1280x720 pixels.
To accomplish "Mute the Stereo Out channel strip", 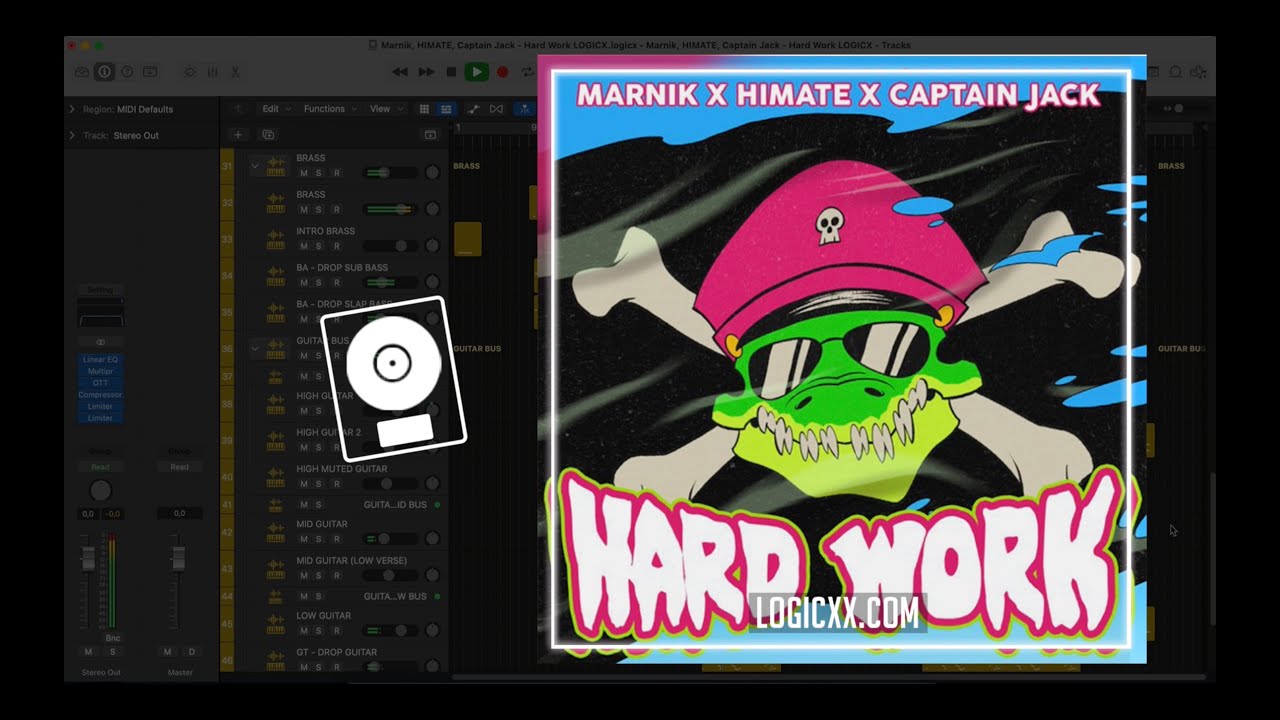I will point(88,652).
